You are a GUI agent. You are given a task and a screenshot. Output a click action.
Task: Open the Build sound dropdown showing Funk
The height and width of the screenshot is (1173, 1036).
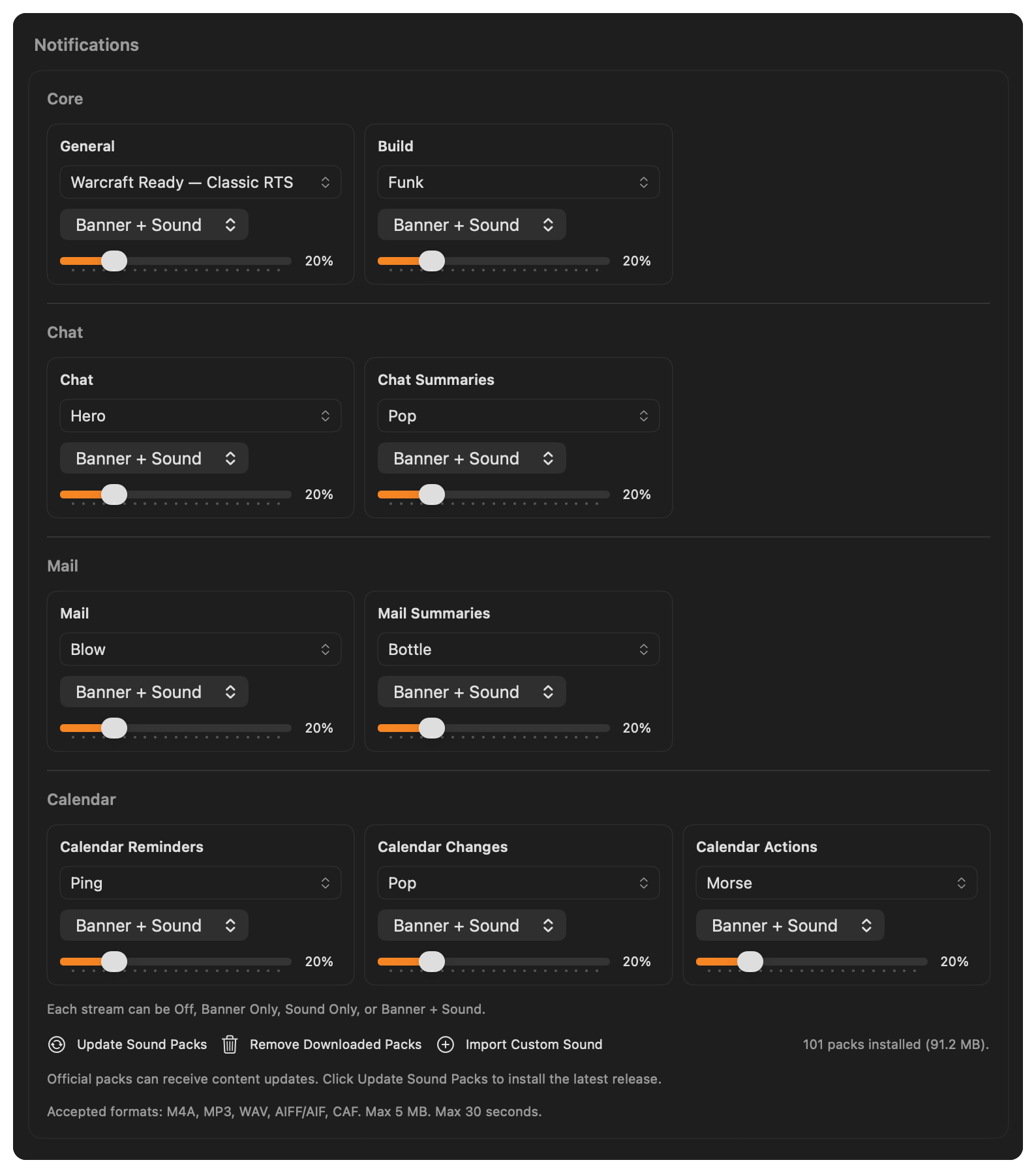coord(518,182)
